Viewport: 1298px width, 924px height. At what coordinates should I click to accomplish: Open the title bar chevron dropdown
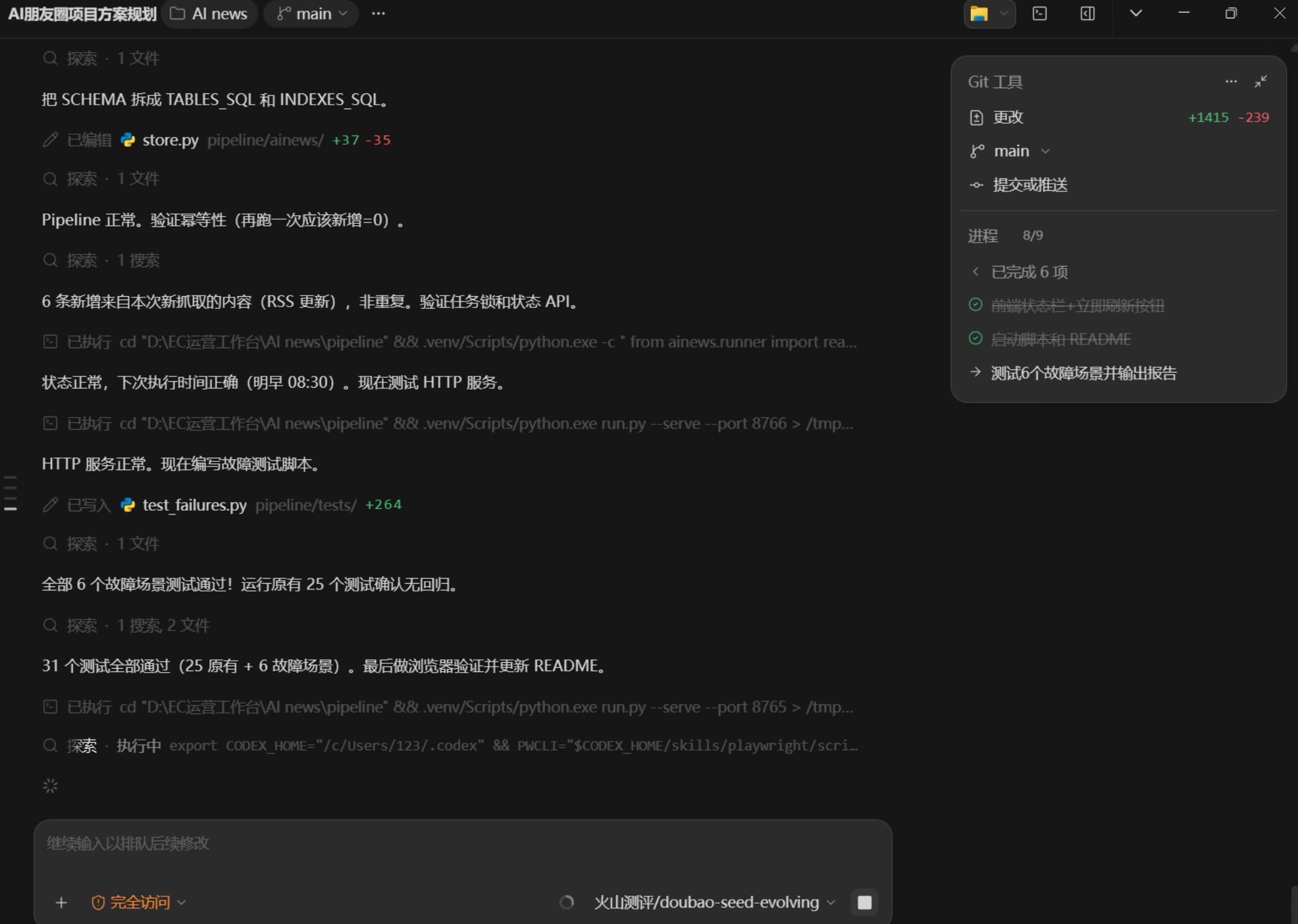(1136, 14)
